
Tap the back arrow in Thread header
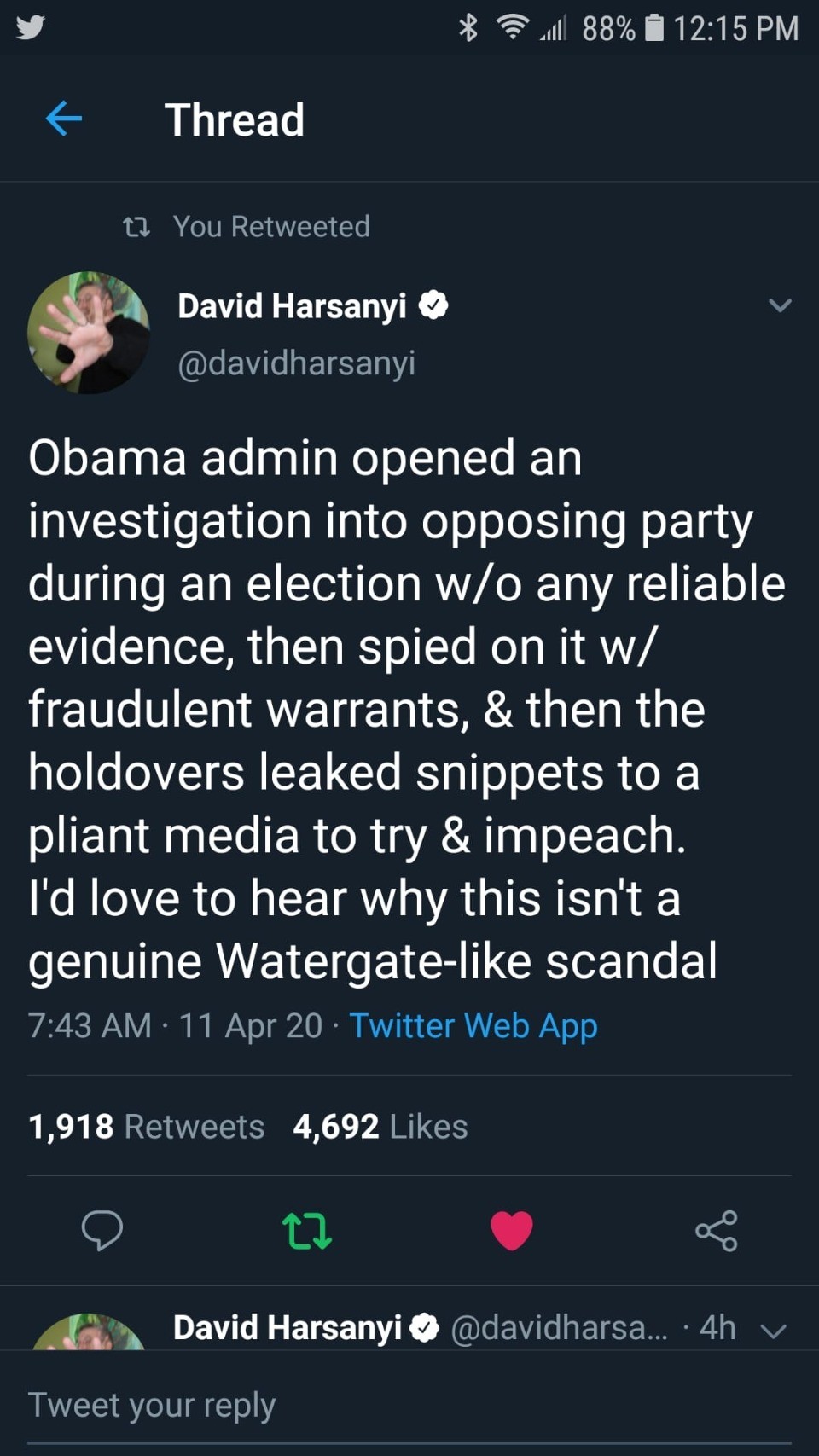[64, 119]
